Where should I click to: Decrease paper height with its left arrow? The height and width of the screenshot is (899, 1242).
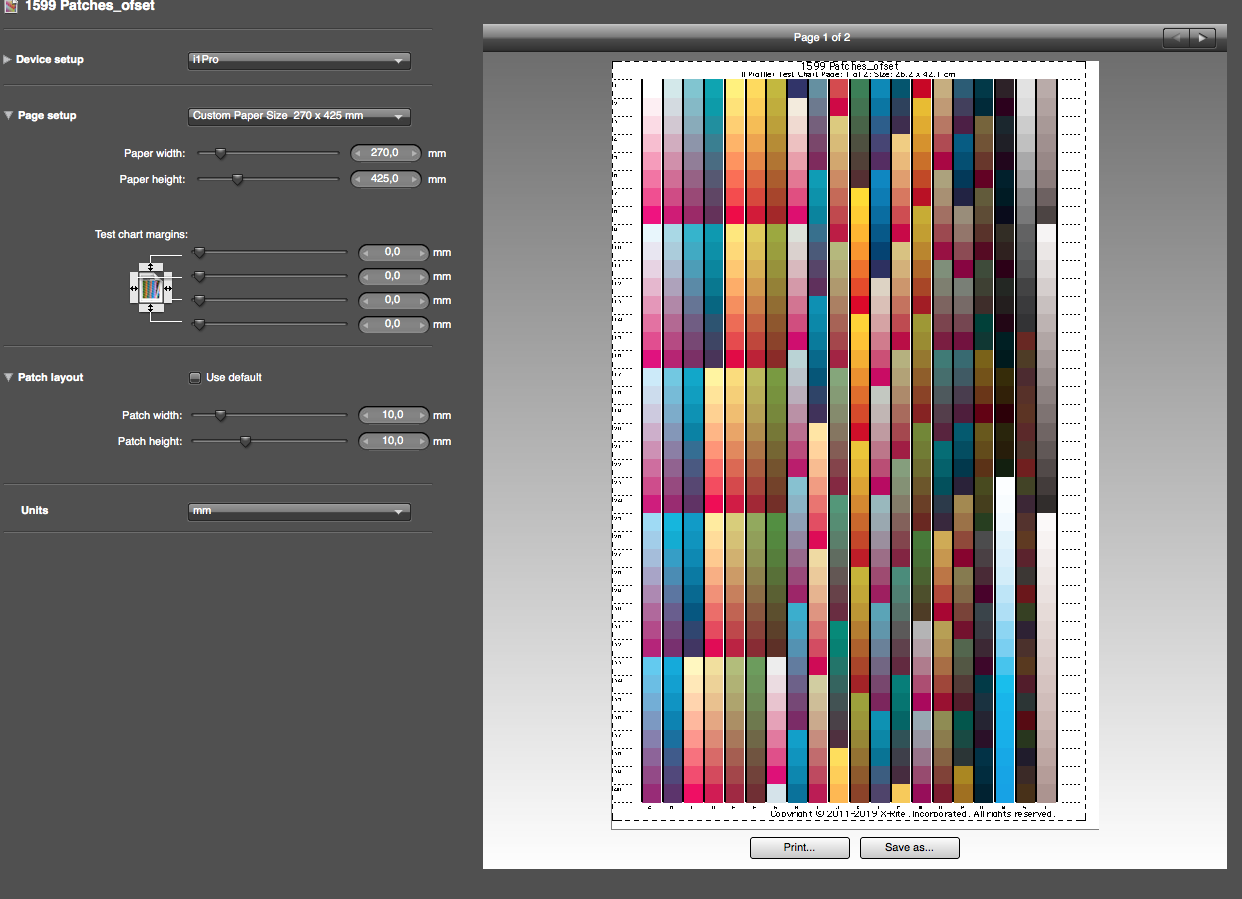click(x=360, y=179)
